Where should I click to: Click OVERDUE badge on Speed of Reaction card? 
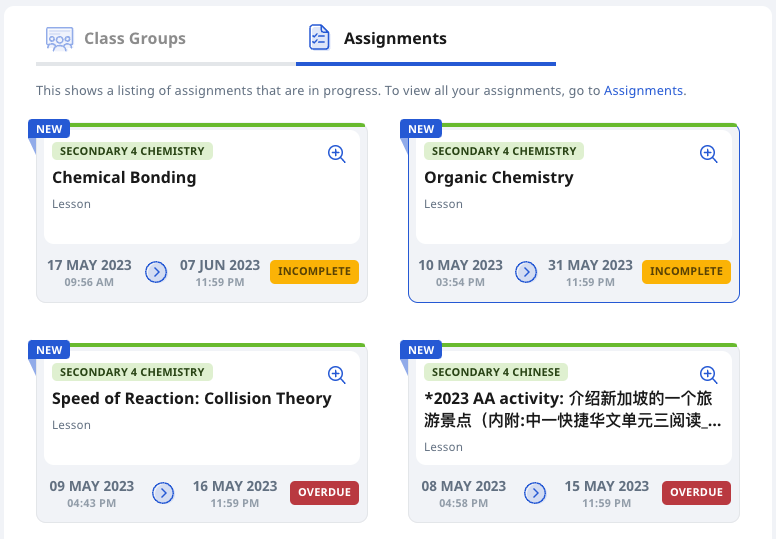click(x=324, y=492)
